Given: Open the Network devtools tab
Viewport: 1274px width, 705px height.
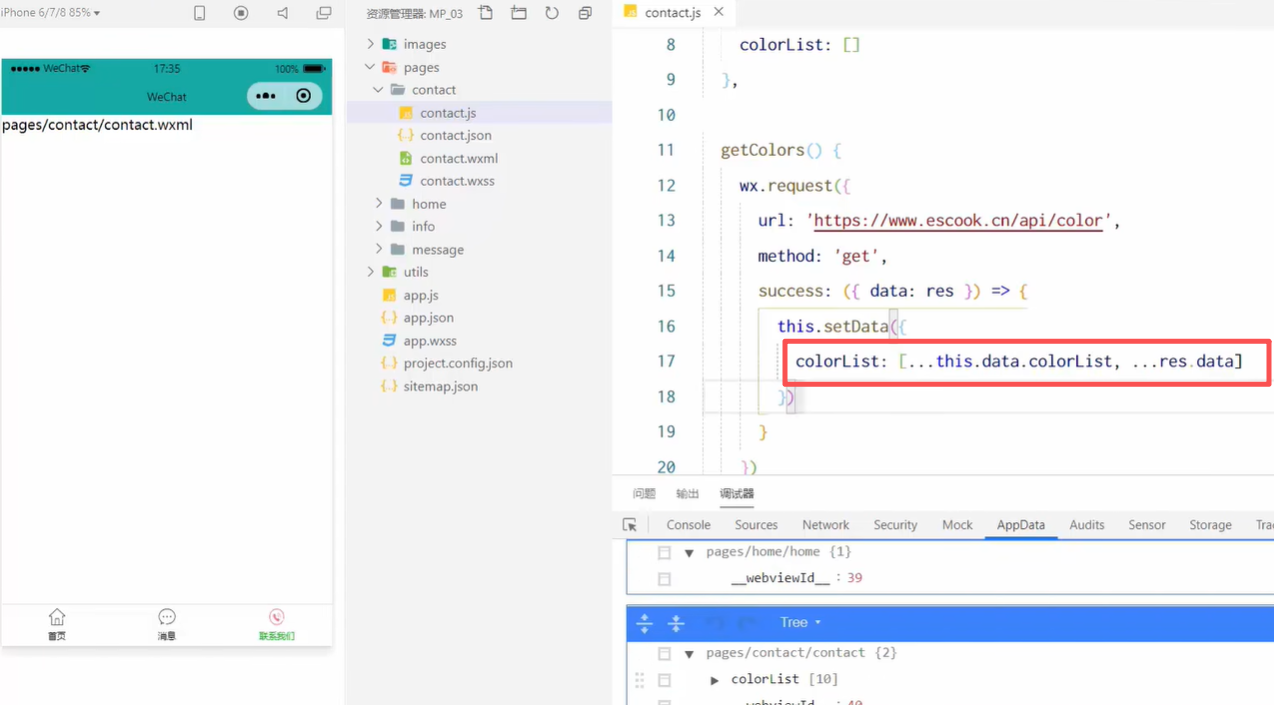Looking at the screenshot, I should pos(825,525).
